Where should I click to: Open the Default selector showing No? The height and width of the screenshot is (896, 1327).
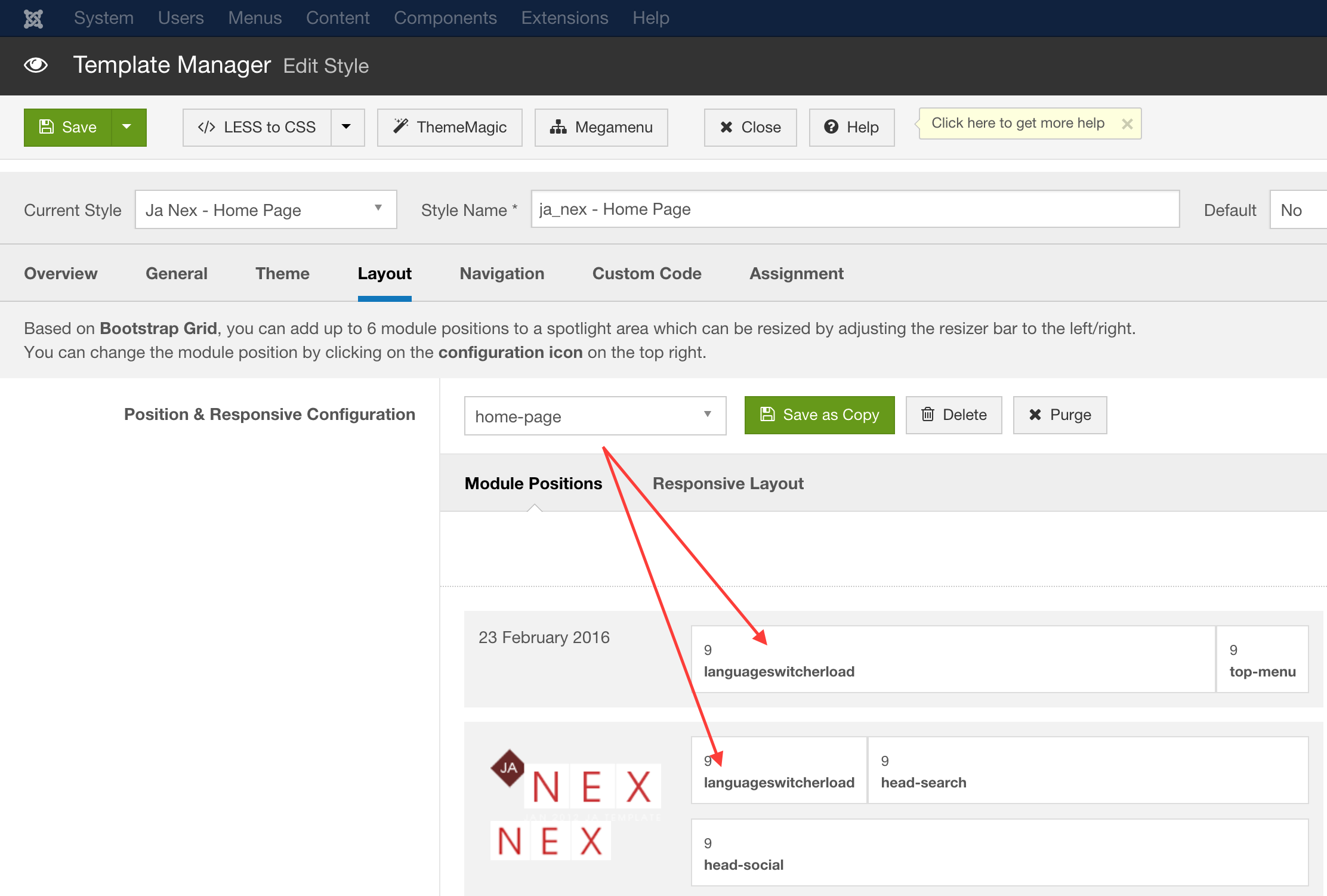1298,209
